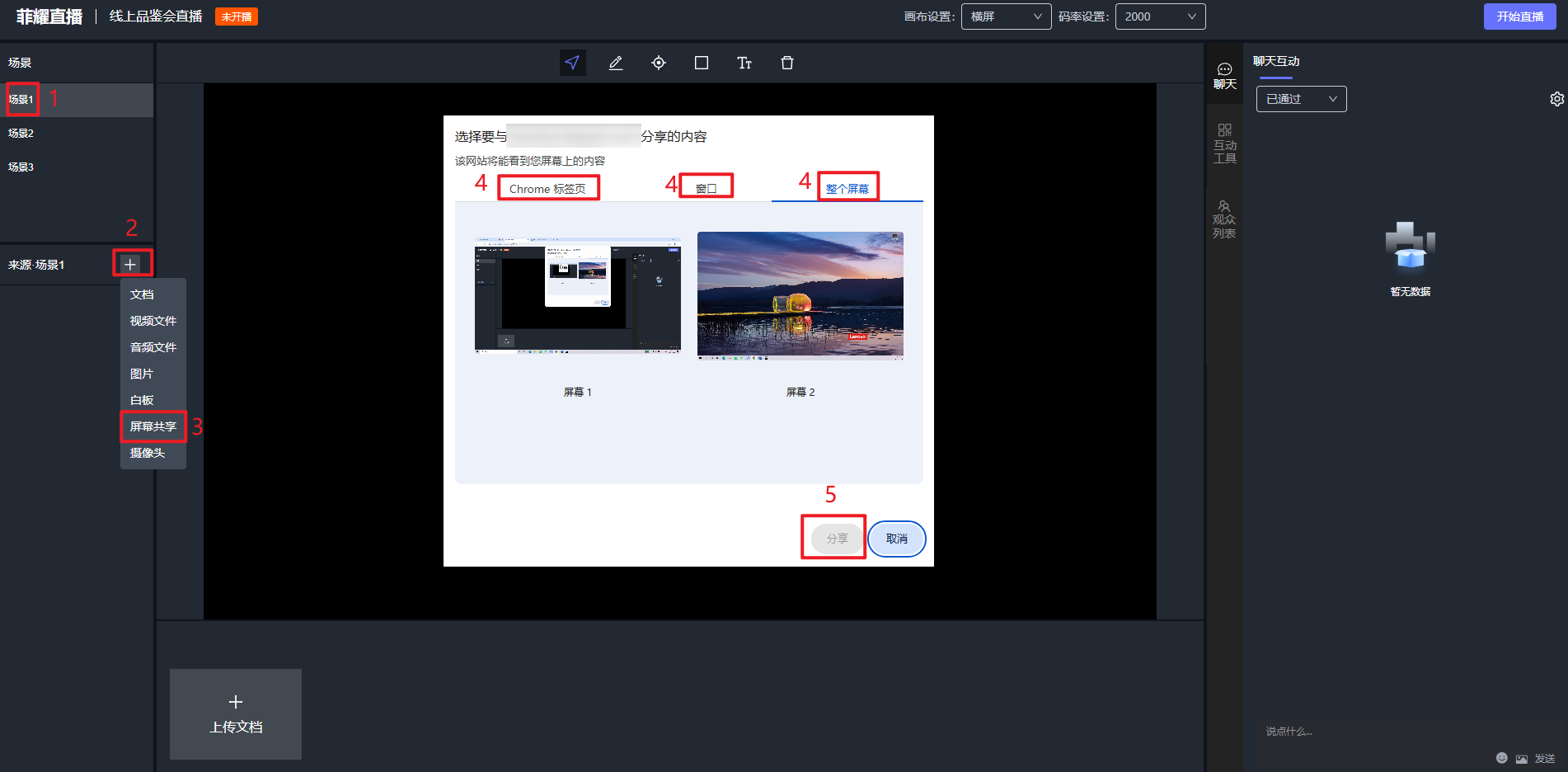Screen dimensions: 1568x772
Task: Click the trash delete icon
Action: (x=787, y=63)
